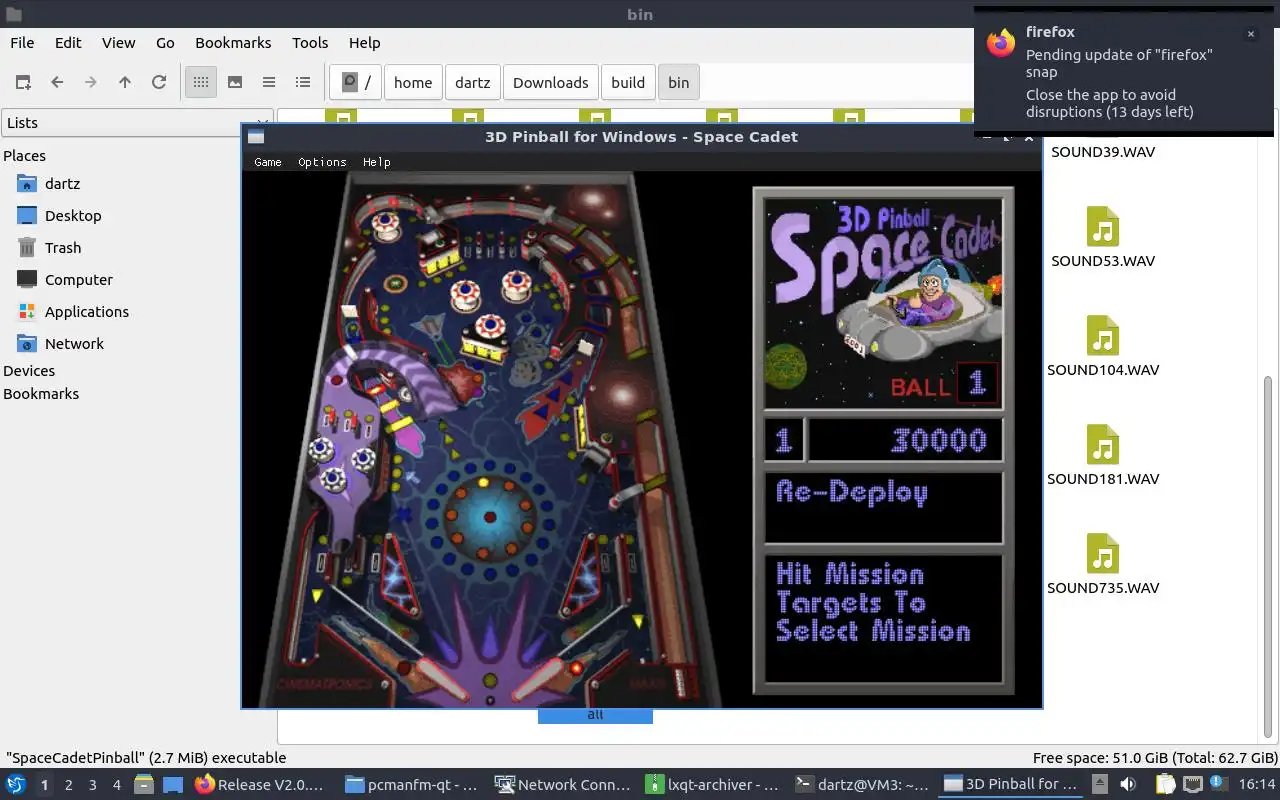Go back using the left arrow toolbar icon

click(57, 82)
